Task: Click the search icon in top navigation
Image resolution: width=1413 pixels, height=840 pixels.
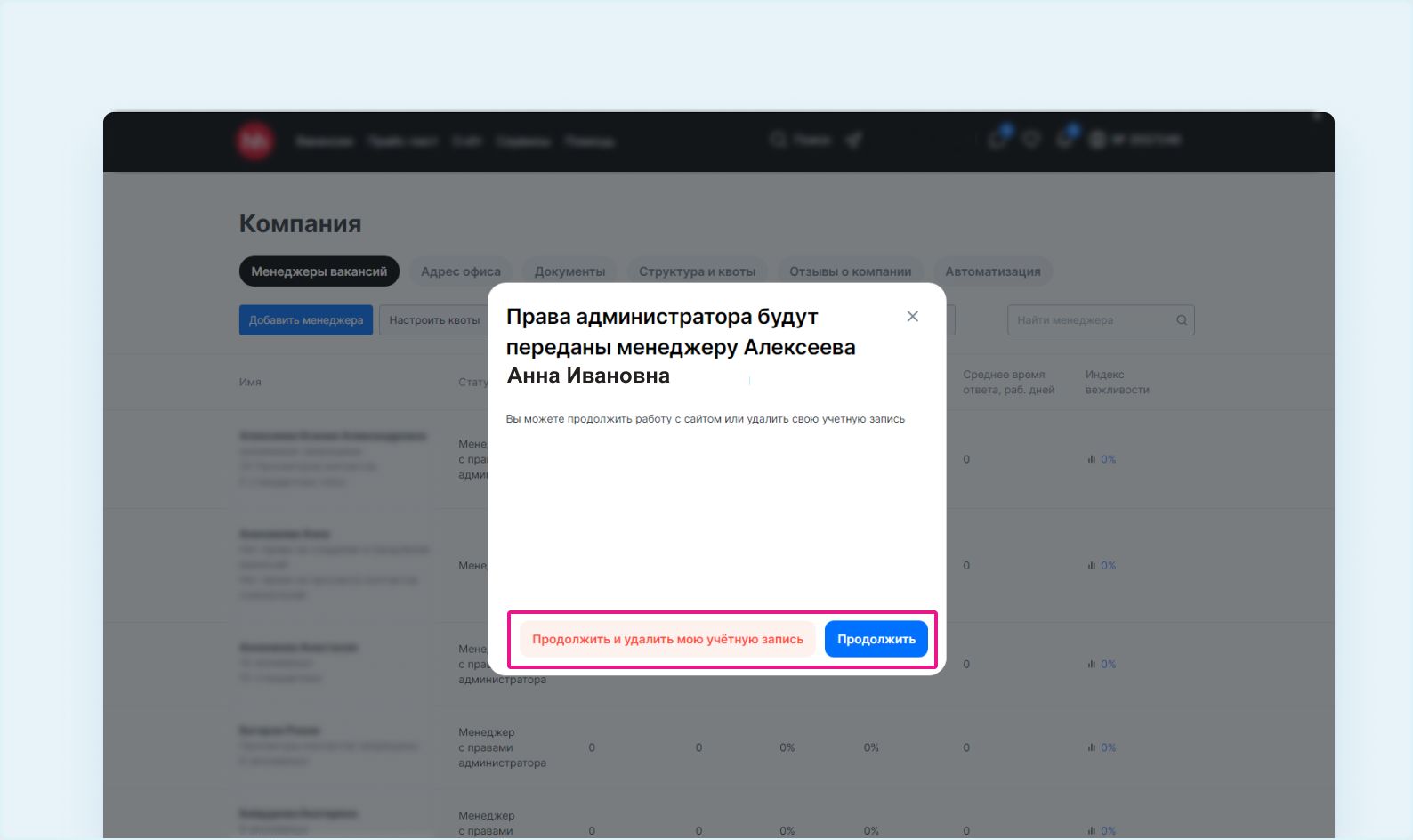Action: click(x=779, y=140)
